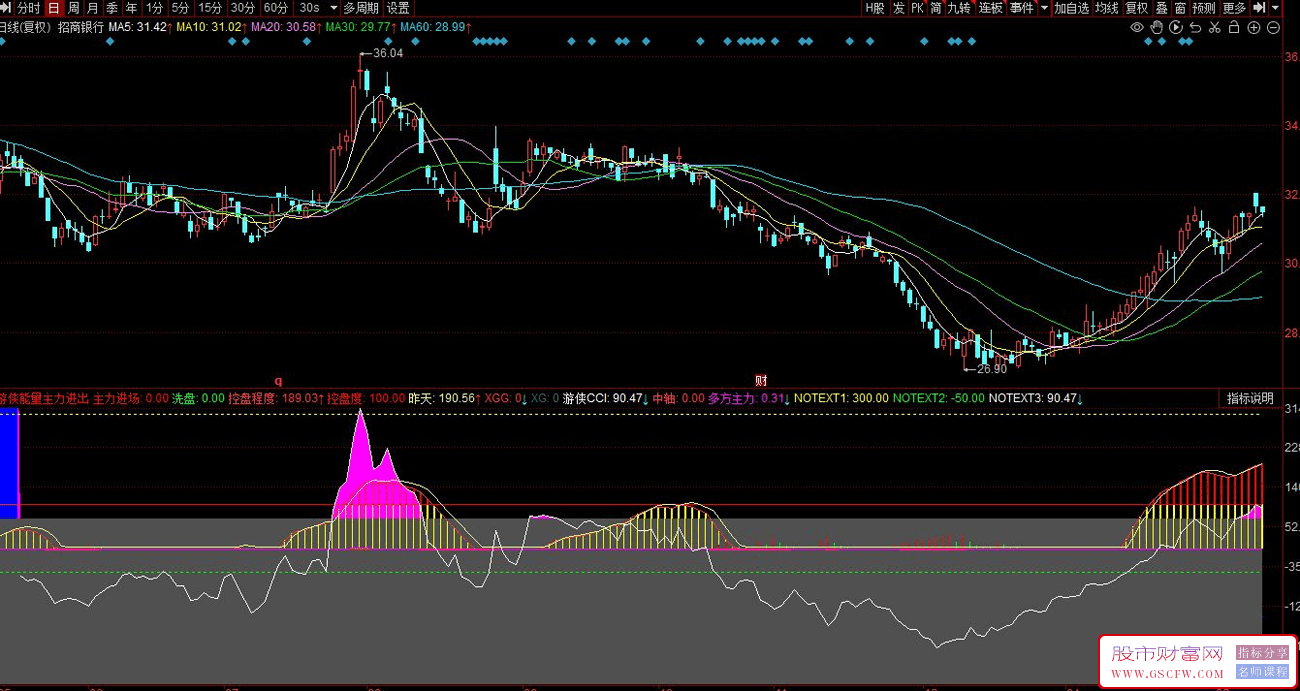Screen dimensions: 1300x691
Task: Click the right-side arrow-bar icon in toolbar
Action: [x=1259, y=7]
